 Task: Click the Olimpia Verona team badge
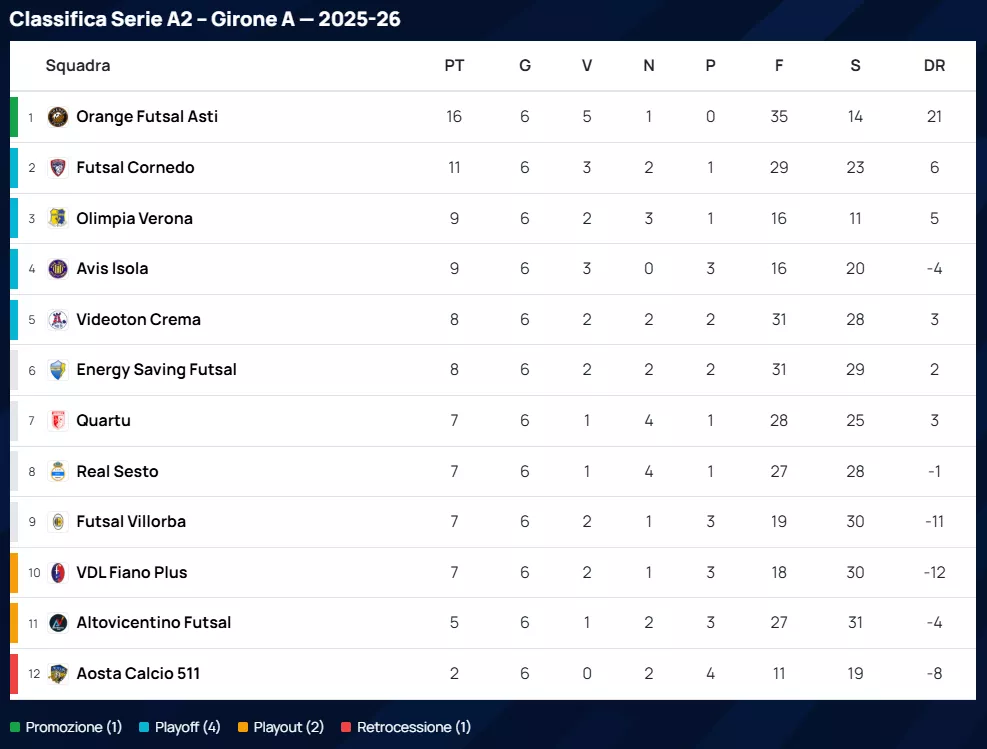click(58, 218)
